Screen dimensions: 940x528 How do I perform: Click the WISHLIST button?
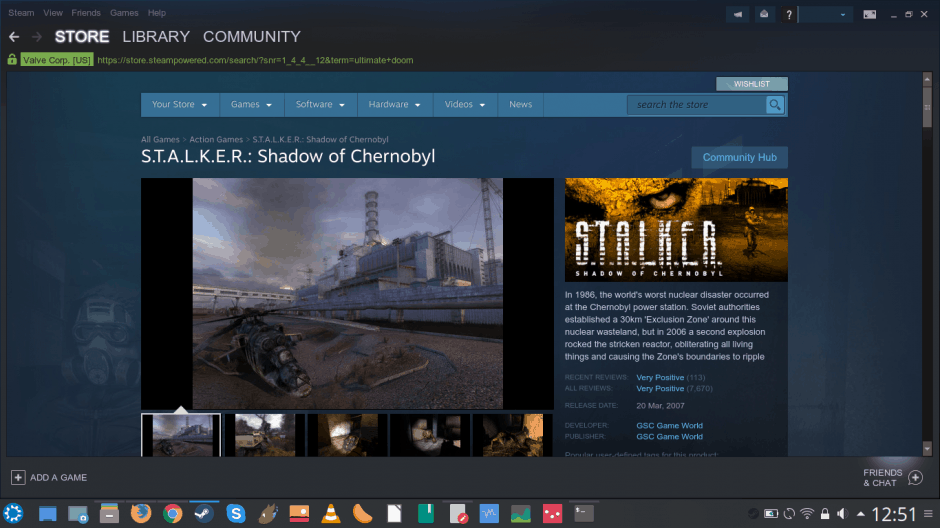752,84
